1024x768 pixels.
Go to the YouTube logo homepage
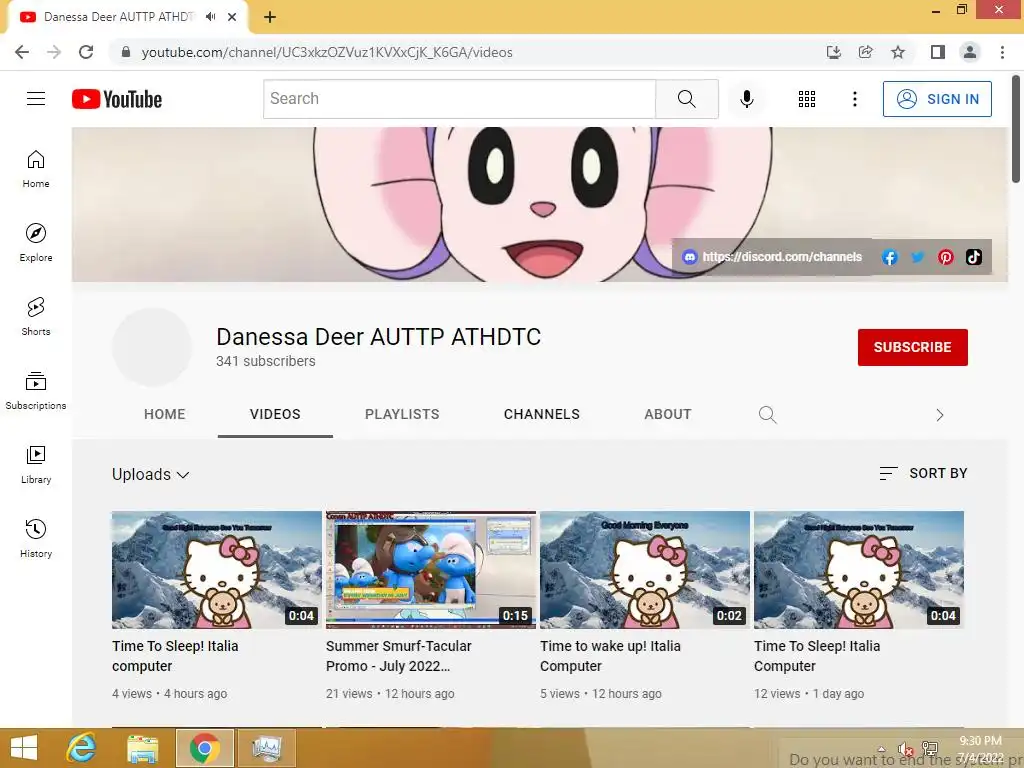tap(117, 99)
